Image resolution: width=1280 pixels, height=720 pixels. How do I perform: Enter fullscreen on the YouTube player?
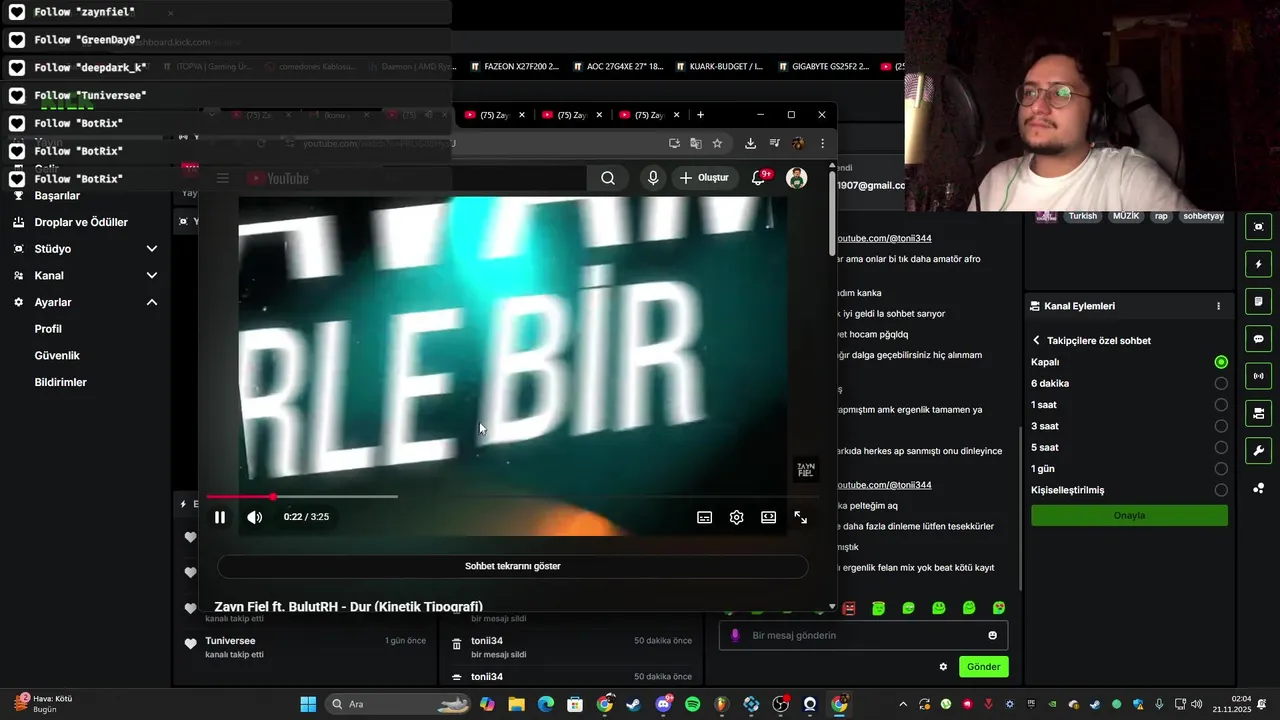(x=801, y=517)
